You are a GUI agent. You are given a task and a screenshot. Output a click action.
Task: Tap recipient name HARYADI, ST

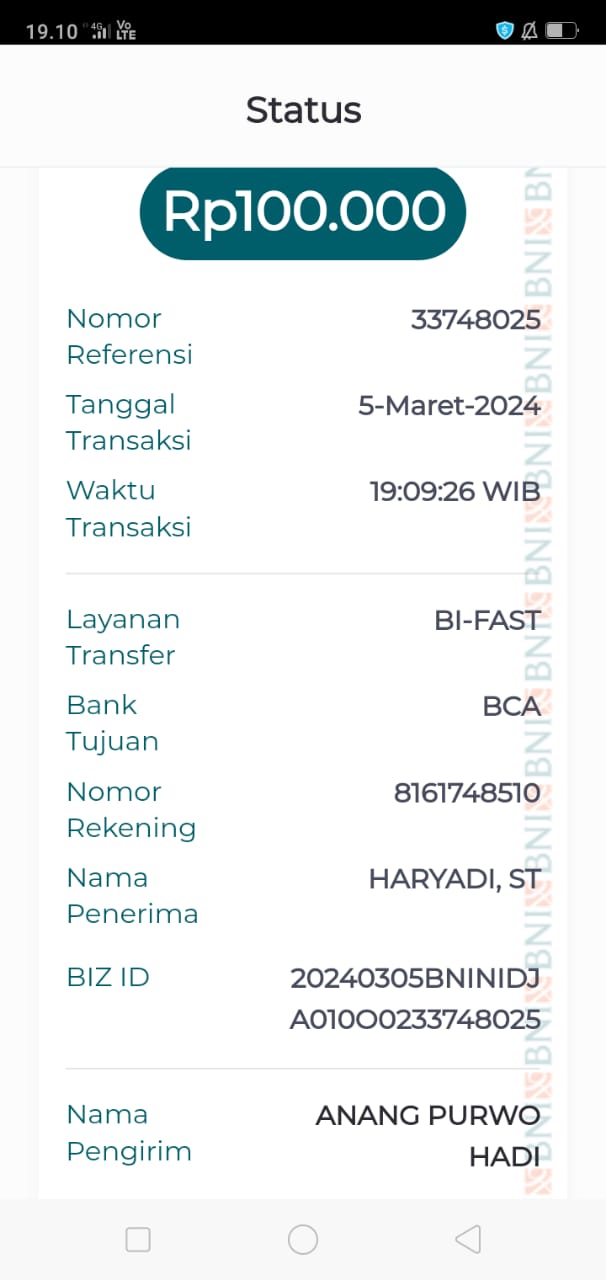point(454,879)
